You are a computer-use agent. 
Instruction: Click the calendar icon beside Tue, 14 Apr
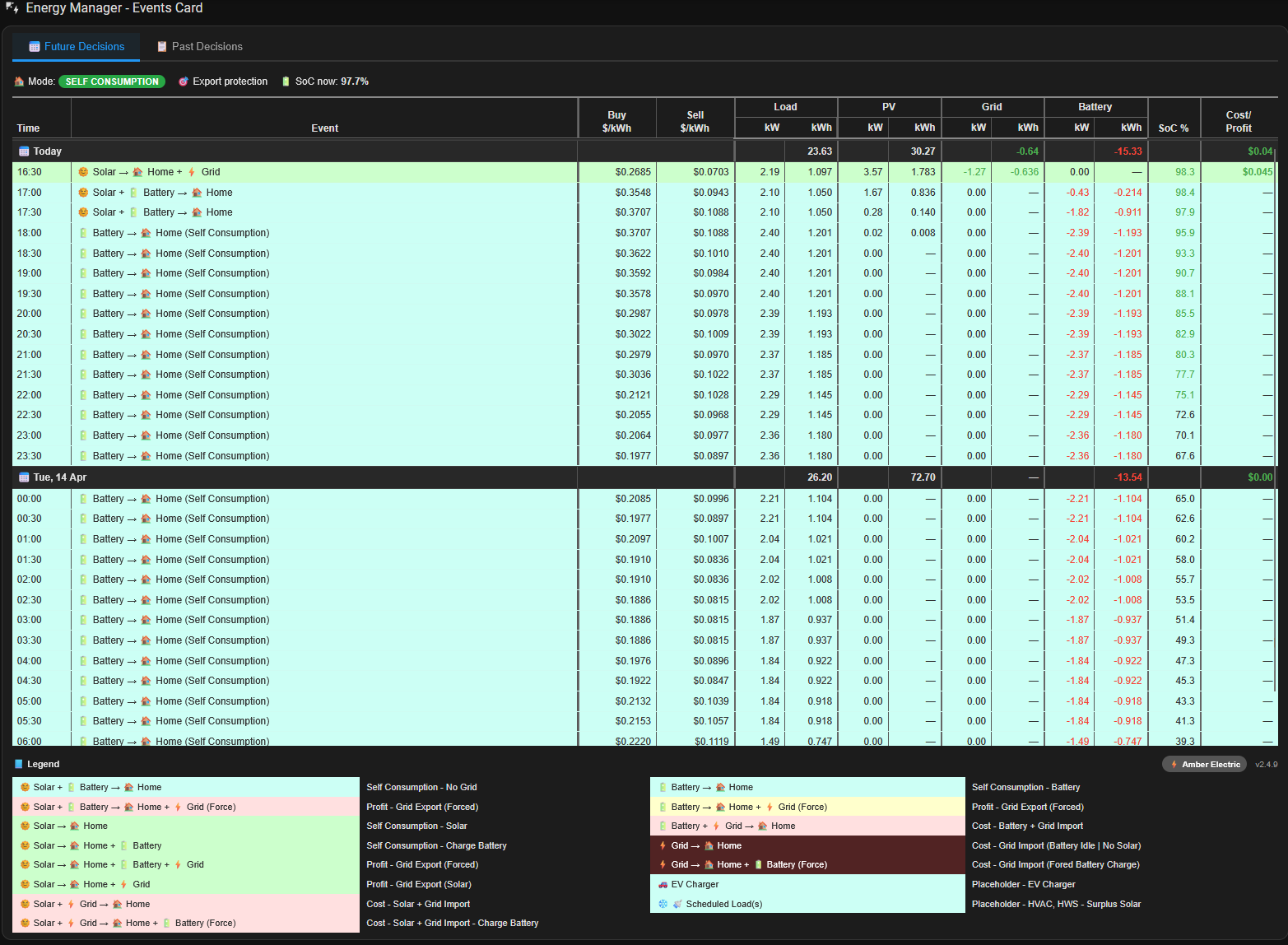click(x=24, y=477)
